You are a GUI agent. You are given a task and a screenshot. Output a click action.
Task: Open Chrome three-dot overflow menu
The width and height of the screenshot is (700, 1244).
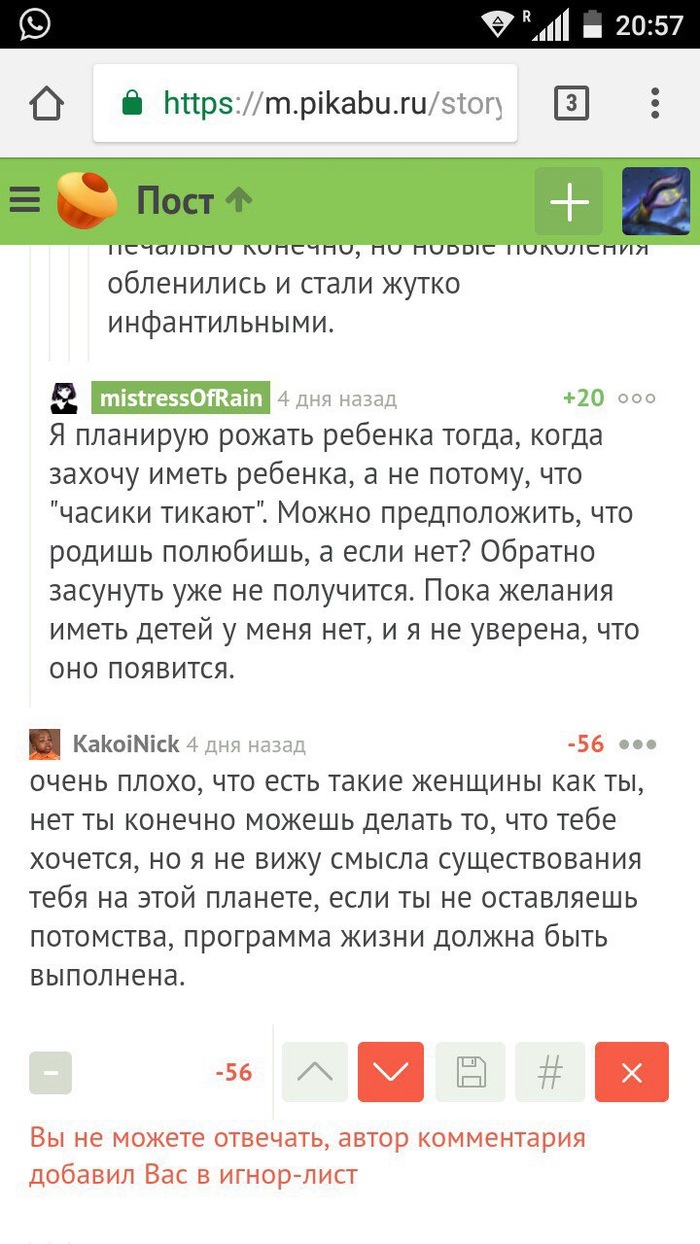tap(655, 103)
